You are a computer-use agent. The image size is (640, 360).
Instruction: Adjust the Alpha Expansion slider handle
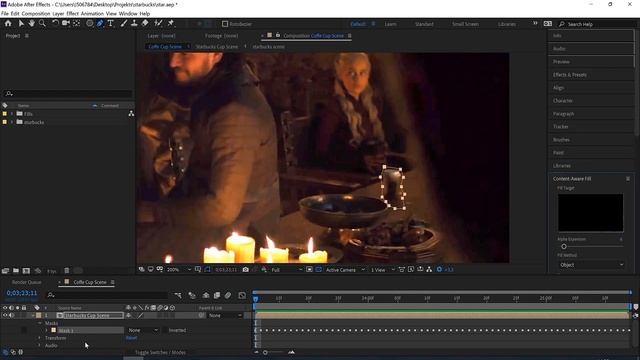coord(564,247)
